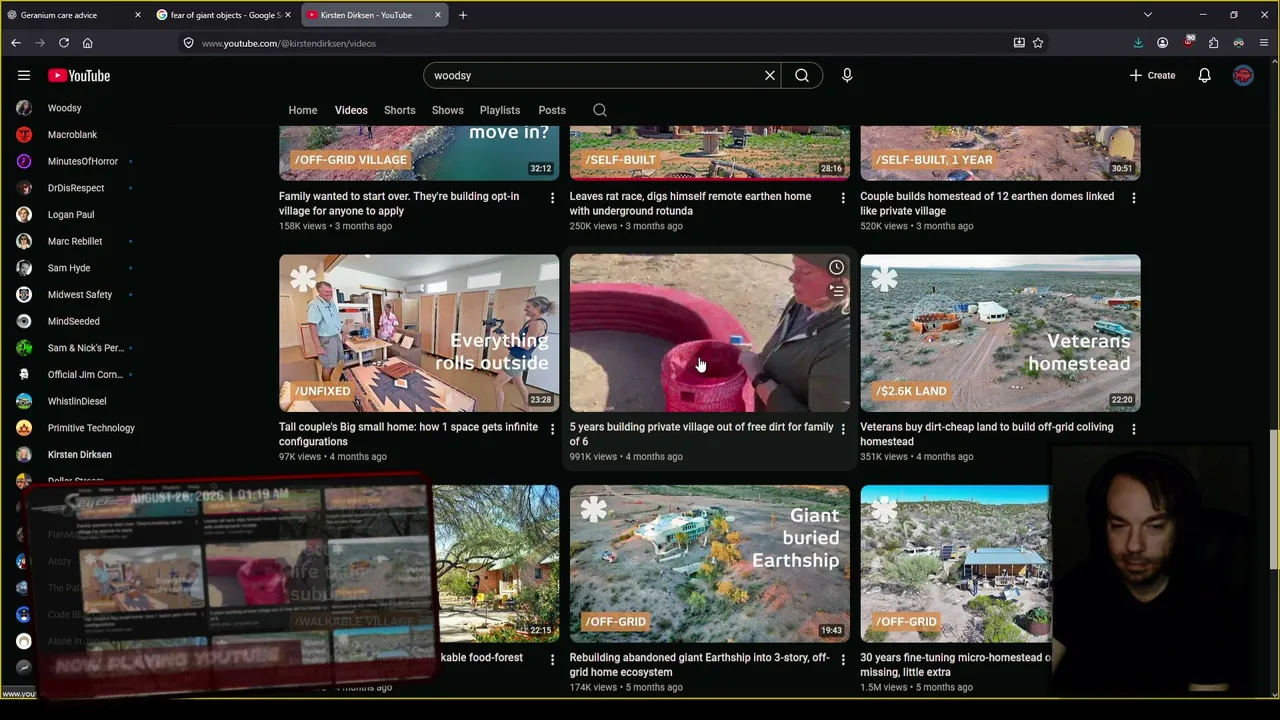
Task: Show site information shield in address bar
Action: [188, 43]
